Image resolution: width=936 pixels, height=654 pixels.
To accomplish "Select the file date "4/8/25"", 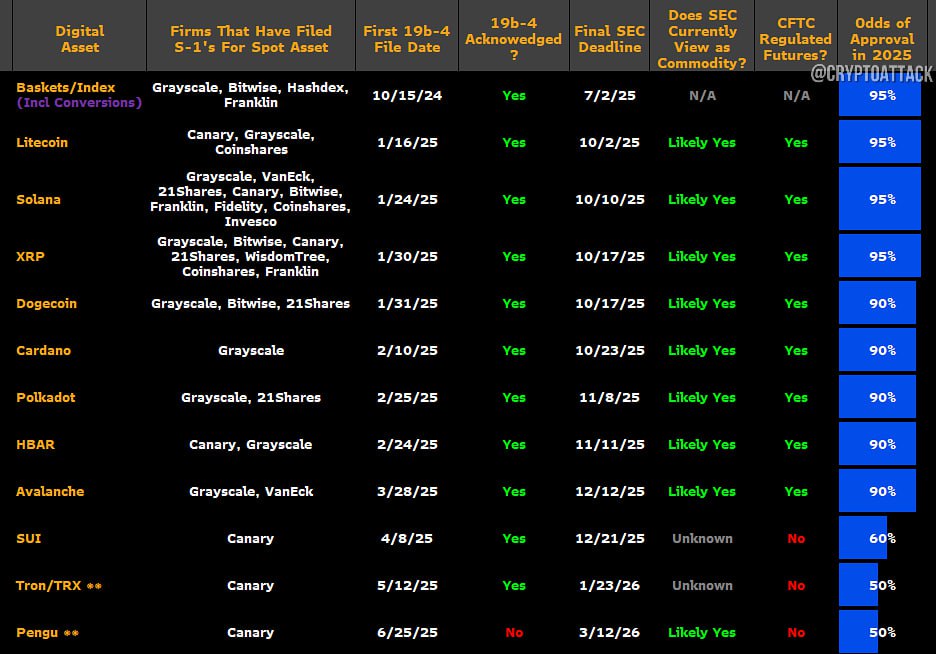I will (x=407, y=538).
